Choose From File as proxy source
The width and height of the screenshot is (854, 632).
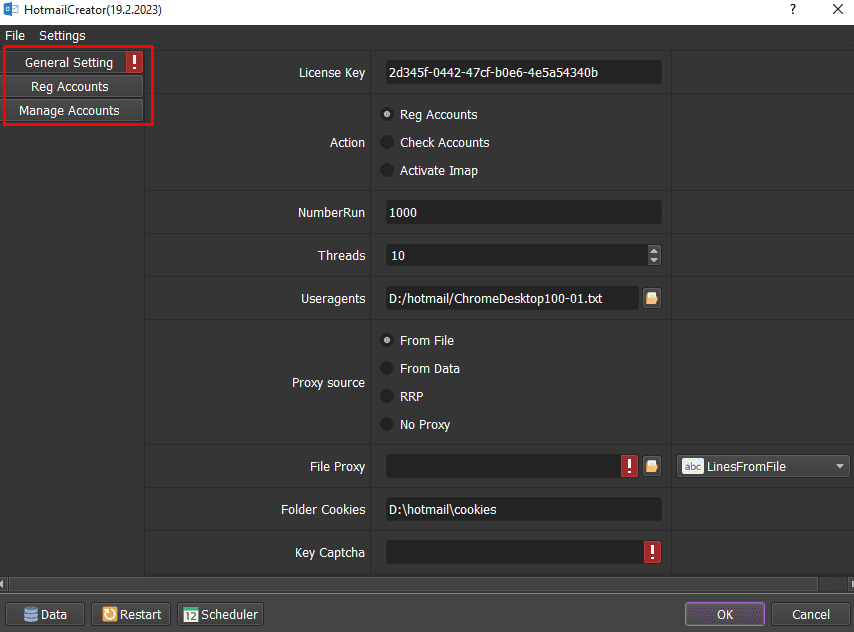pyautogui.click(x=387, y=341)
